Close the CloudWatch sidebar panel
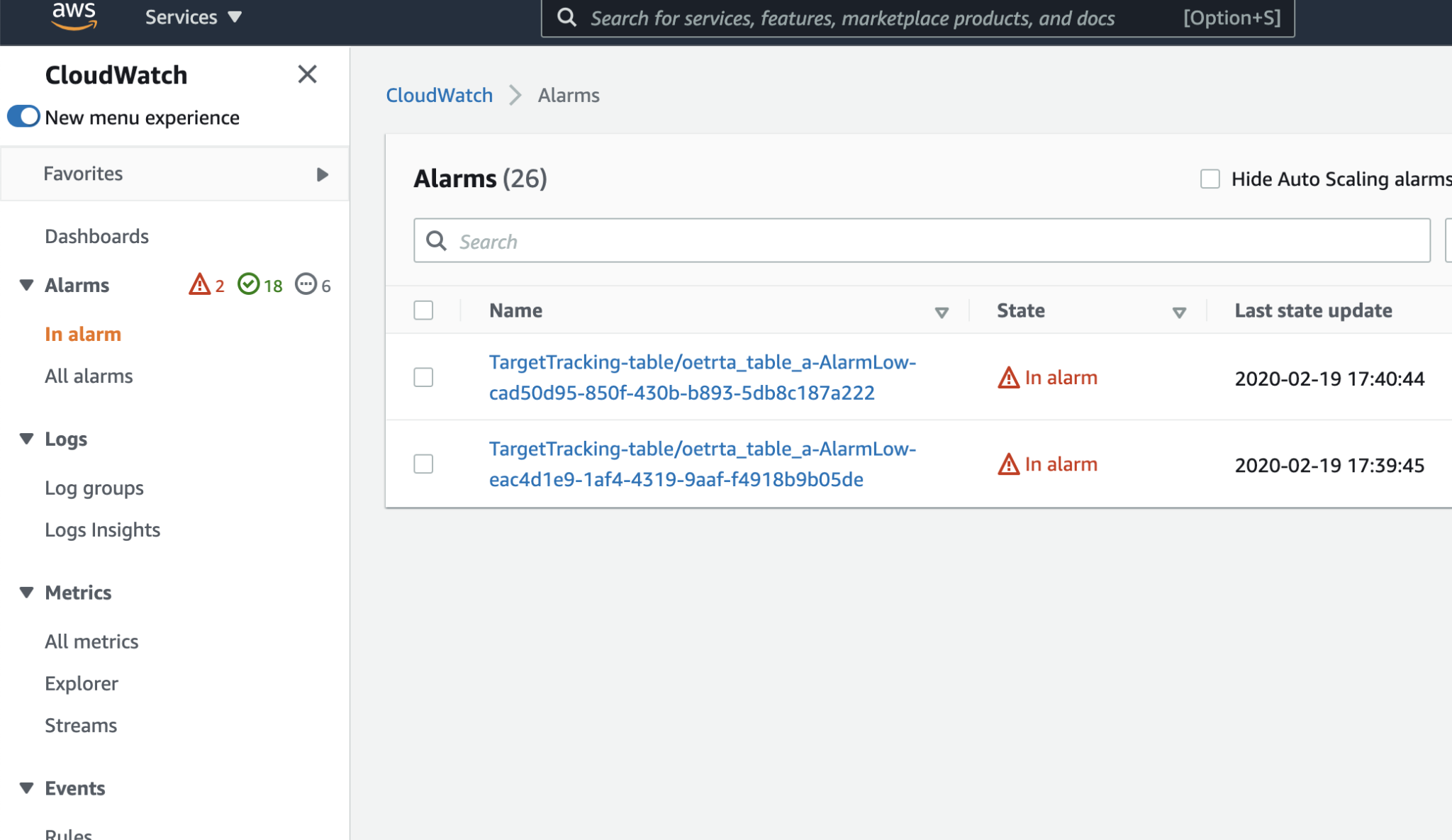Screen dimensions: 1452x840 click(x=307, y=74)
